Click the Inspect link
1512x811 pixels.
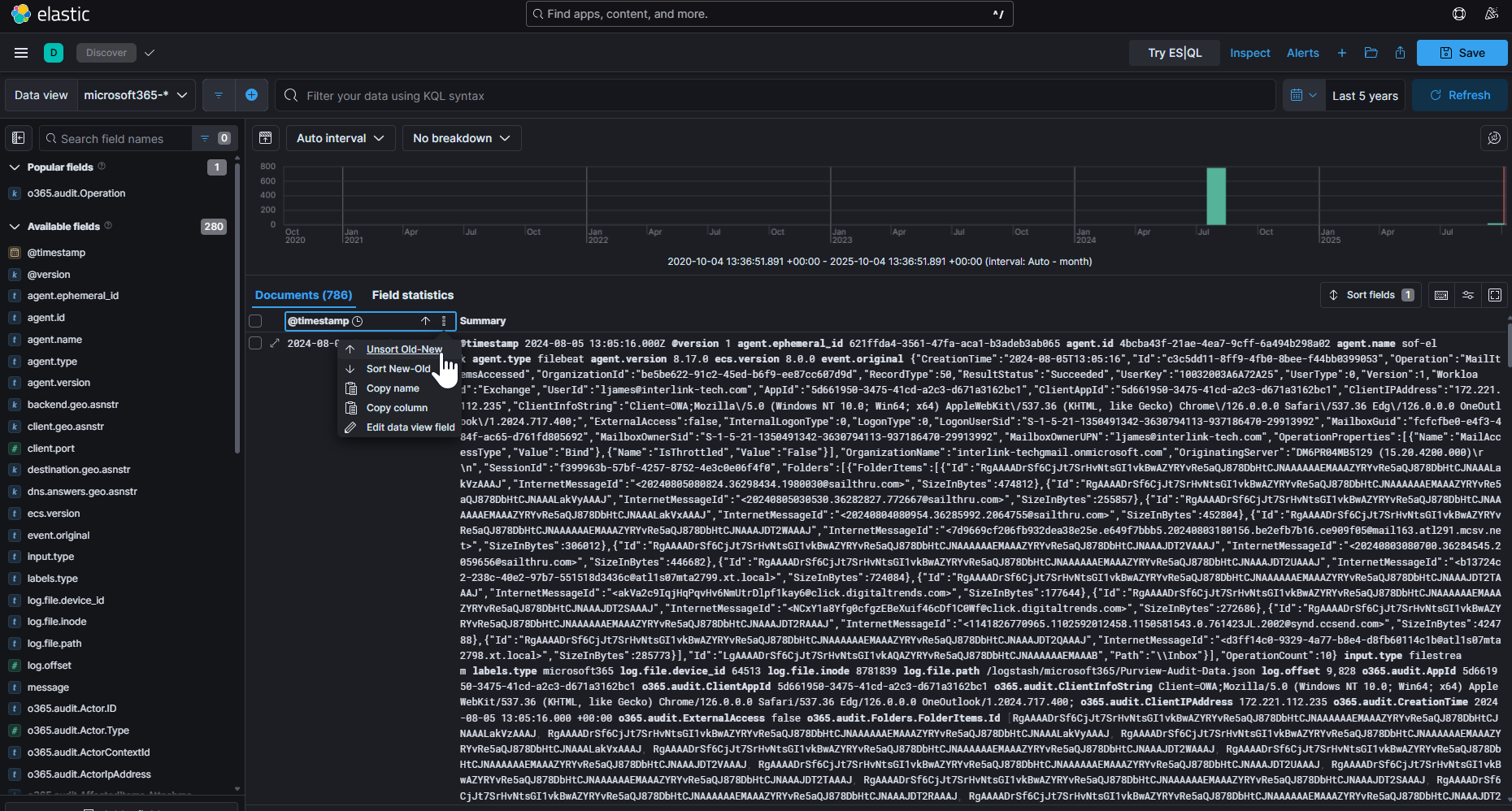(x=1249, y=53)
